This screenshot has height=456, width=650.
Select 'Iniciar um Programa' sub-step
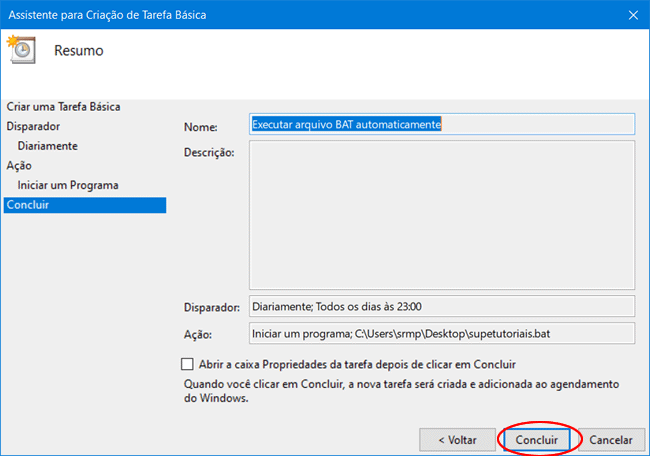[67, 186]
